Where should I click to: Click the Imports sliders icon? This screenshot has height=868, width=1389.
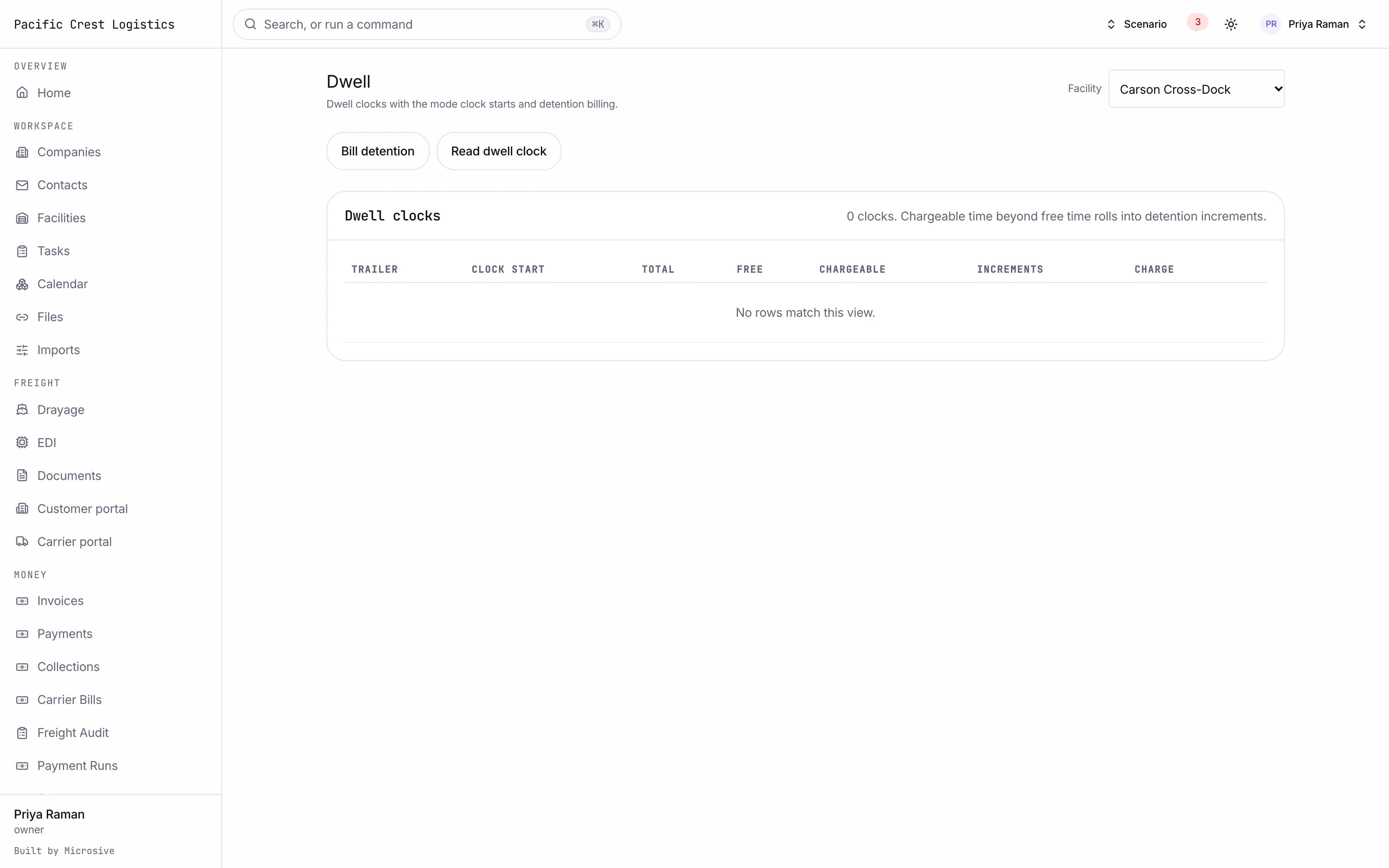[x=22, y=350]
